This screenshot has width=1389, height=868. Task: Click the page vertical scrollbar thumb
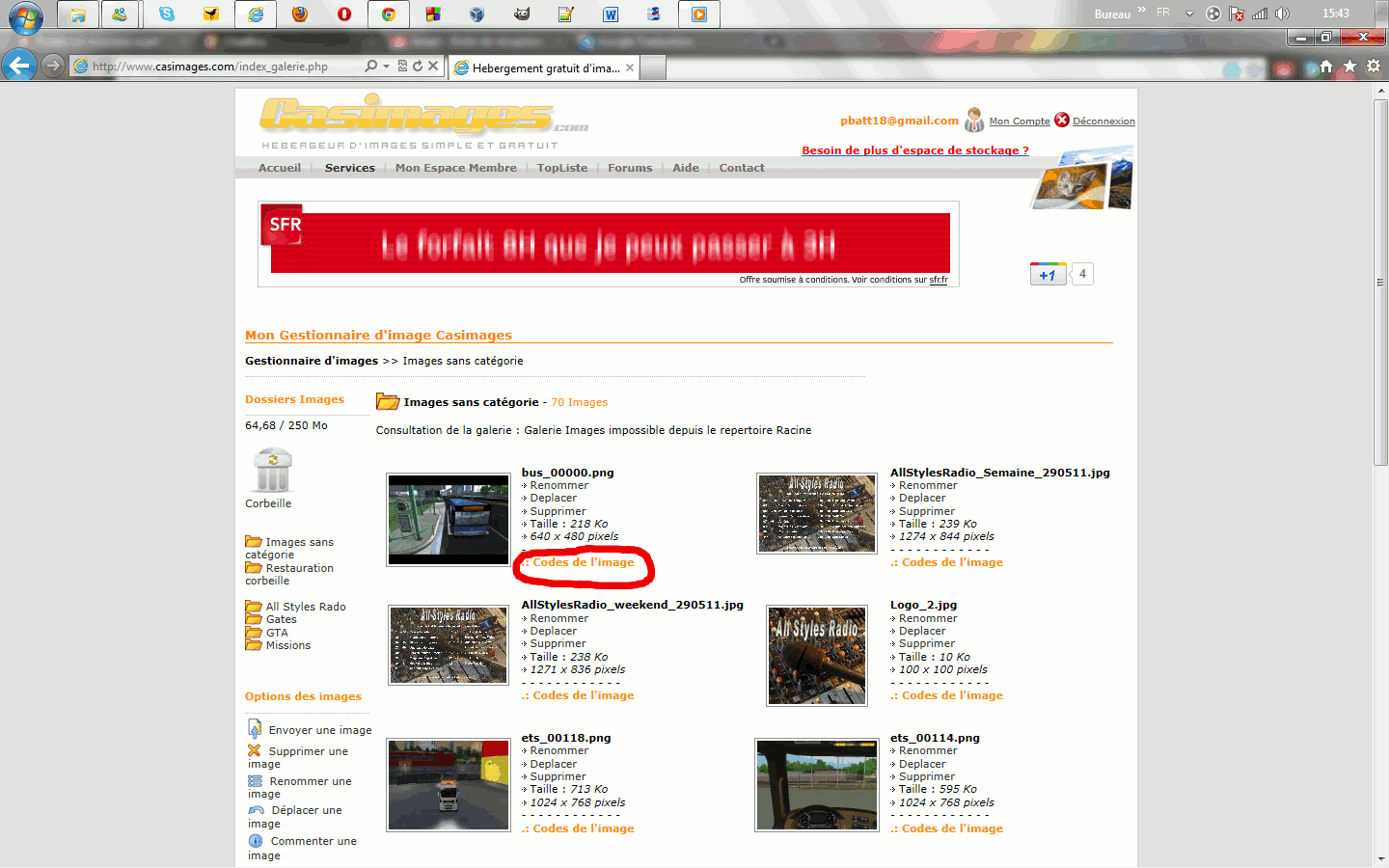[x=1380, y=283]
